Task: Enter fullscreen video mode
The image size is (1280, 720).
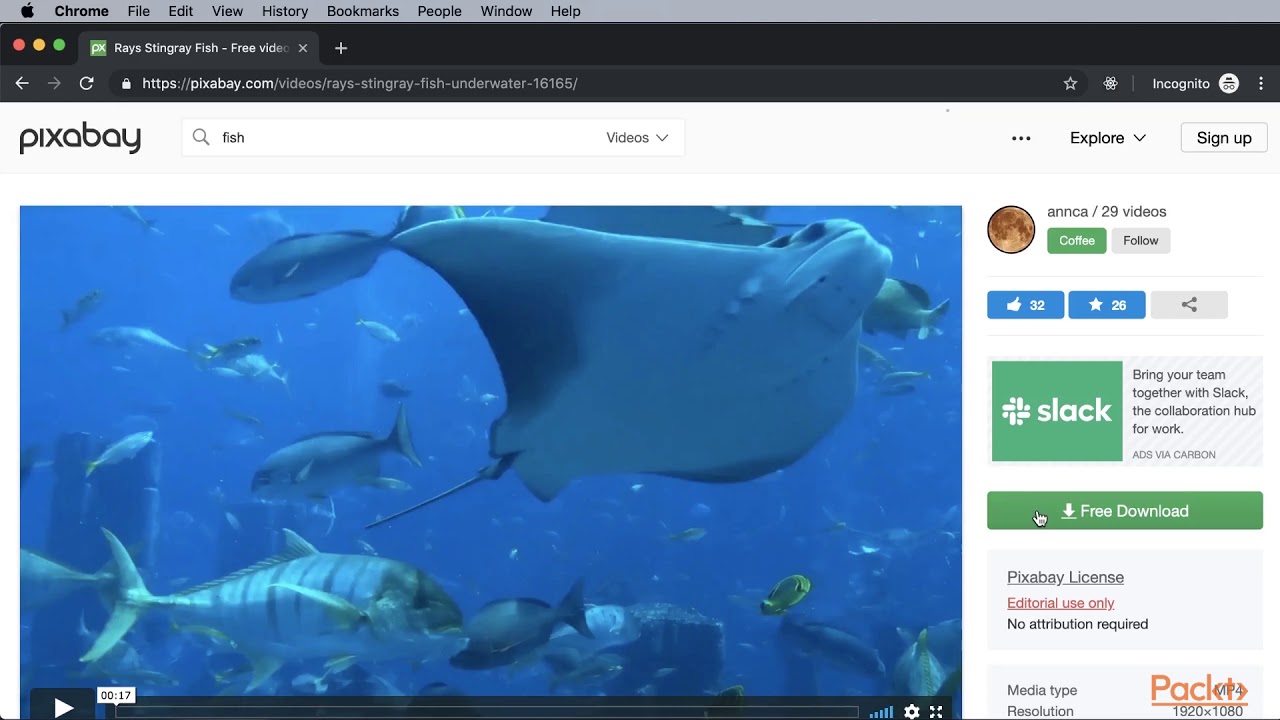Action: coord(936,712)
